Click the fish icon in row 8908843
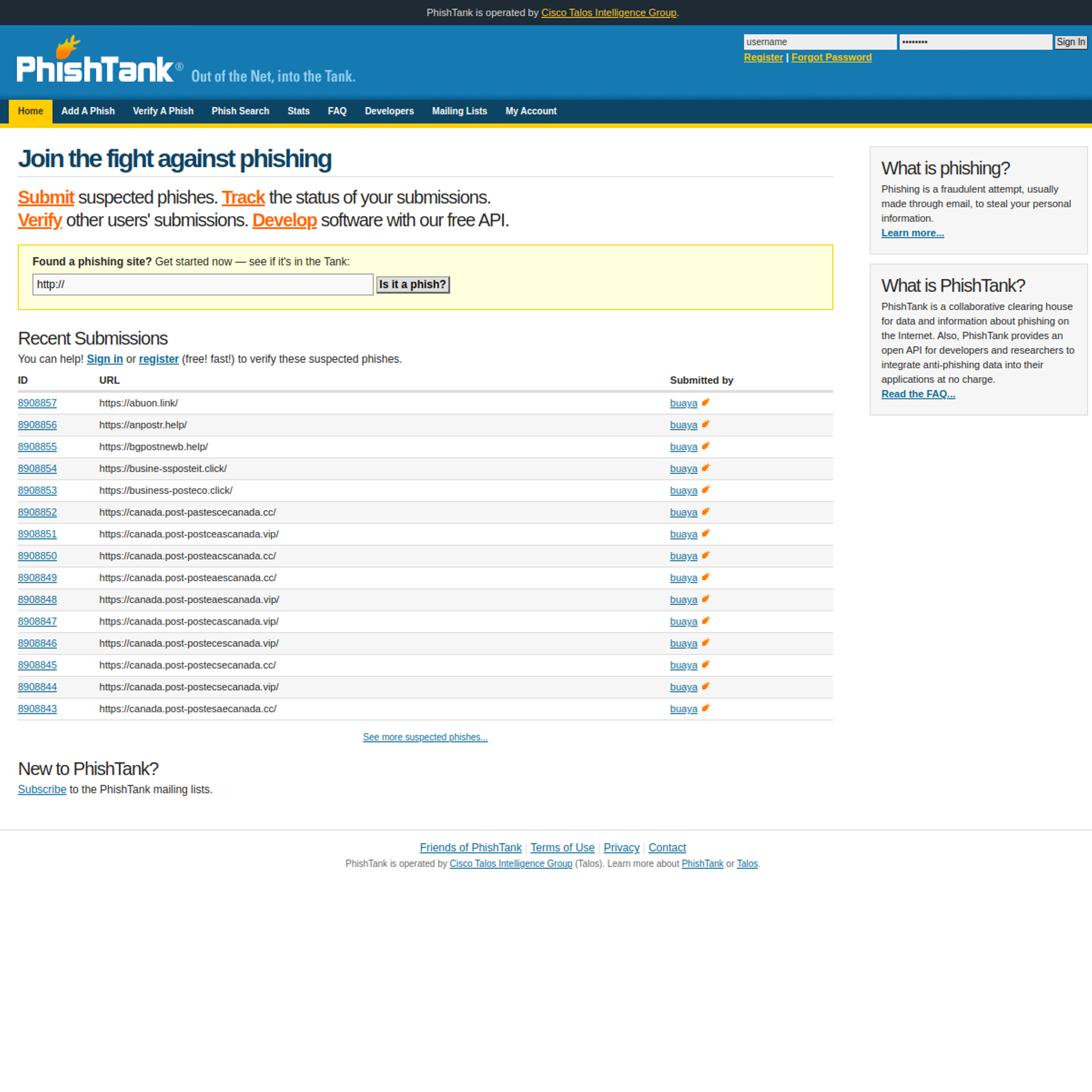This screenshot has width=1092, height=1092. [705, 708]
